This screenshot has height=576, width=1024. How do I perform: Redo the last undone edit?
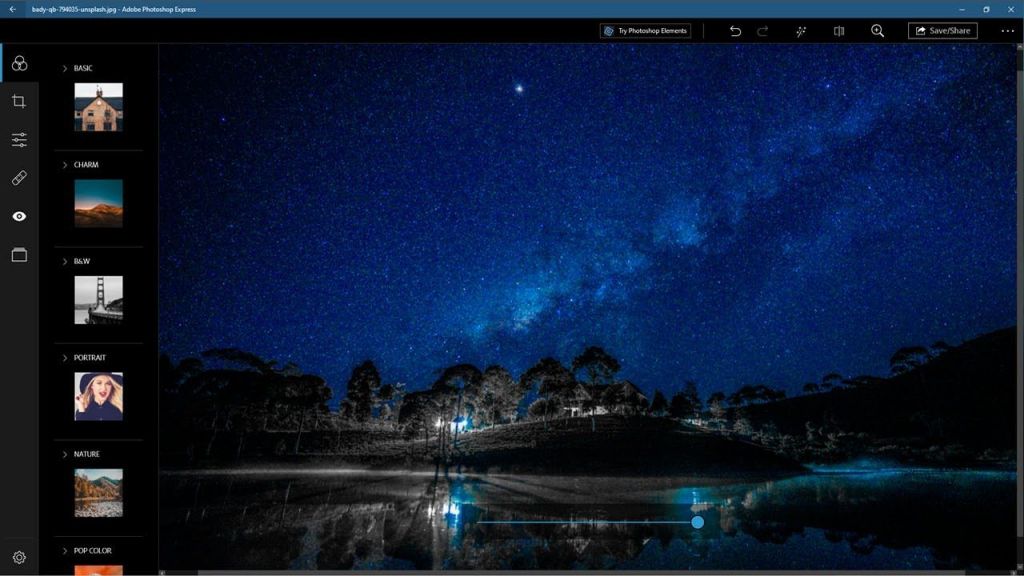click(763, 31)
